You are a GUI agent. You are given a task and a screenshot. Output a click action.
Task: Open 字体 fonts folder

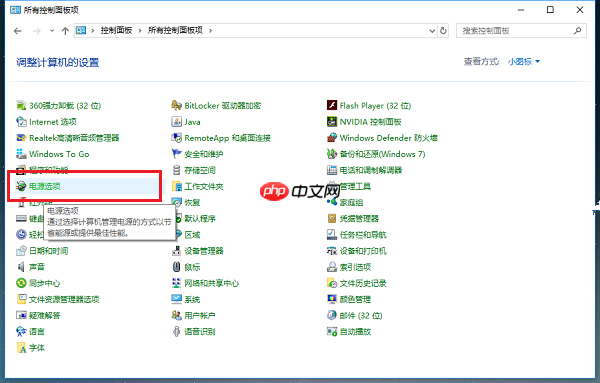(31, 347)
